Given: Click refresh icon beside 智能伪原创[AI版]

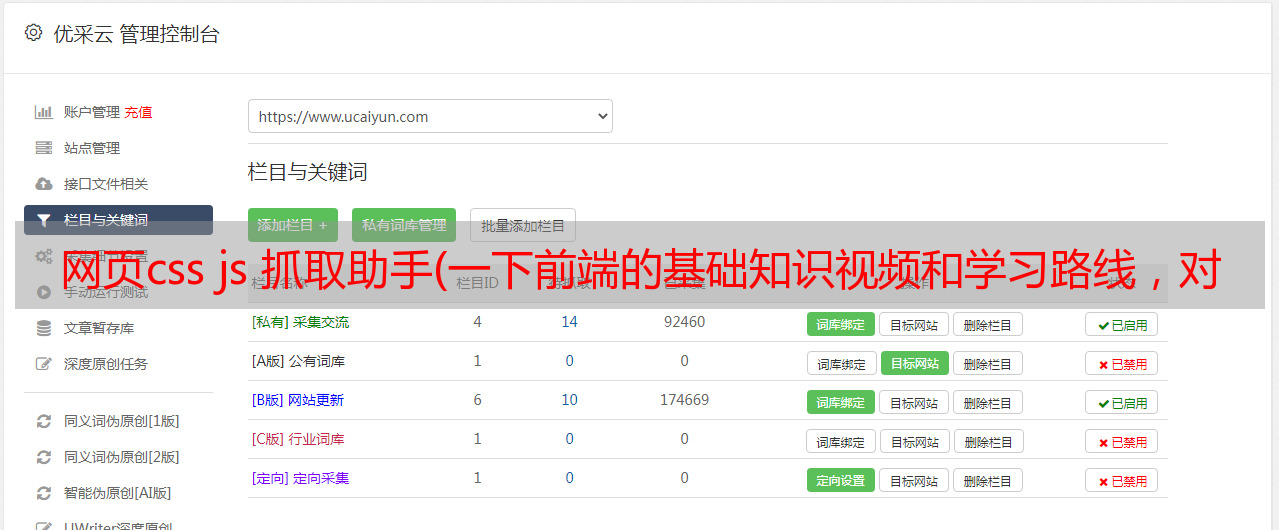Looking at the screenshot, I should (x=43, y=493).
